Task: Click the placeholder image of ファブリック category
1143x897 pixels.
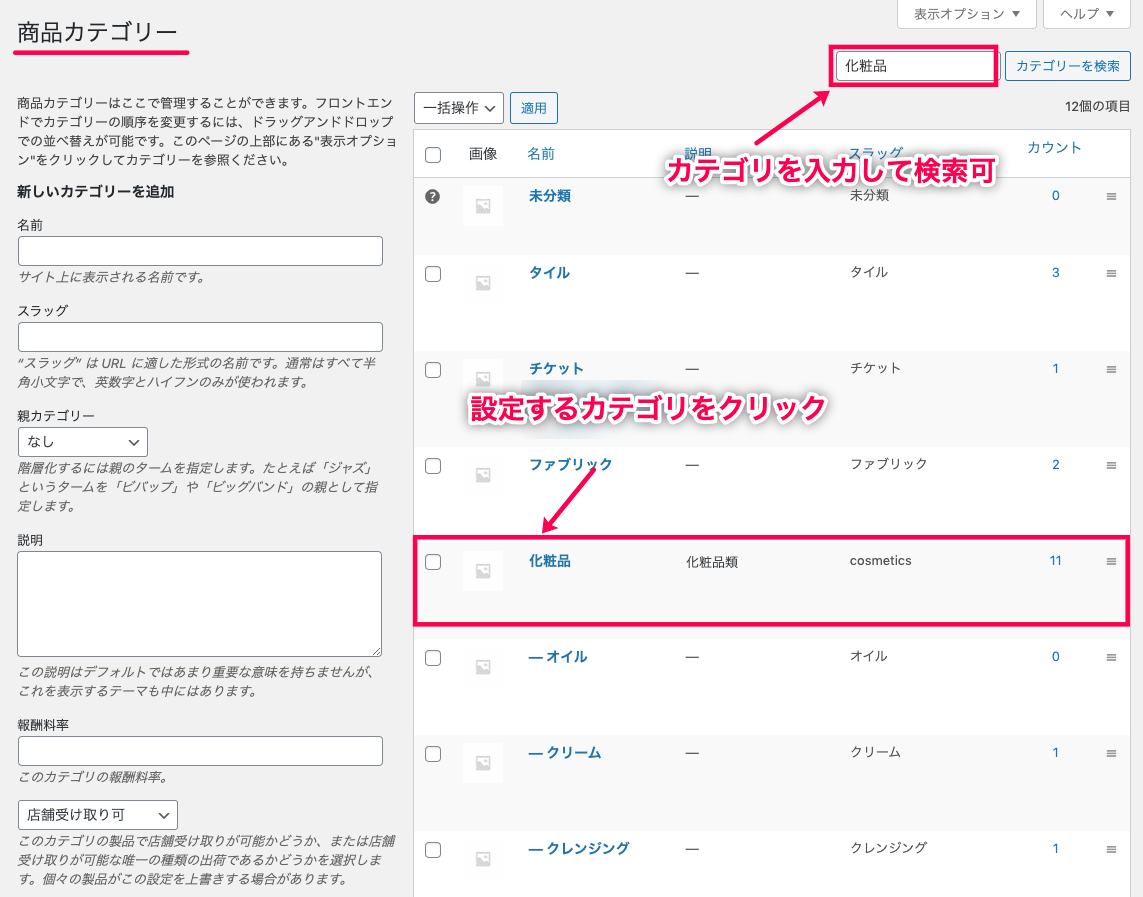Action: pyautogui.click(x=483, y=475)
